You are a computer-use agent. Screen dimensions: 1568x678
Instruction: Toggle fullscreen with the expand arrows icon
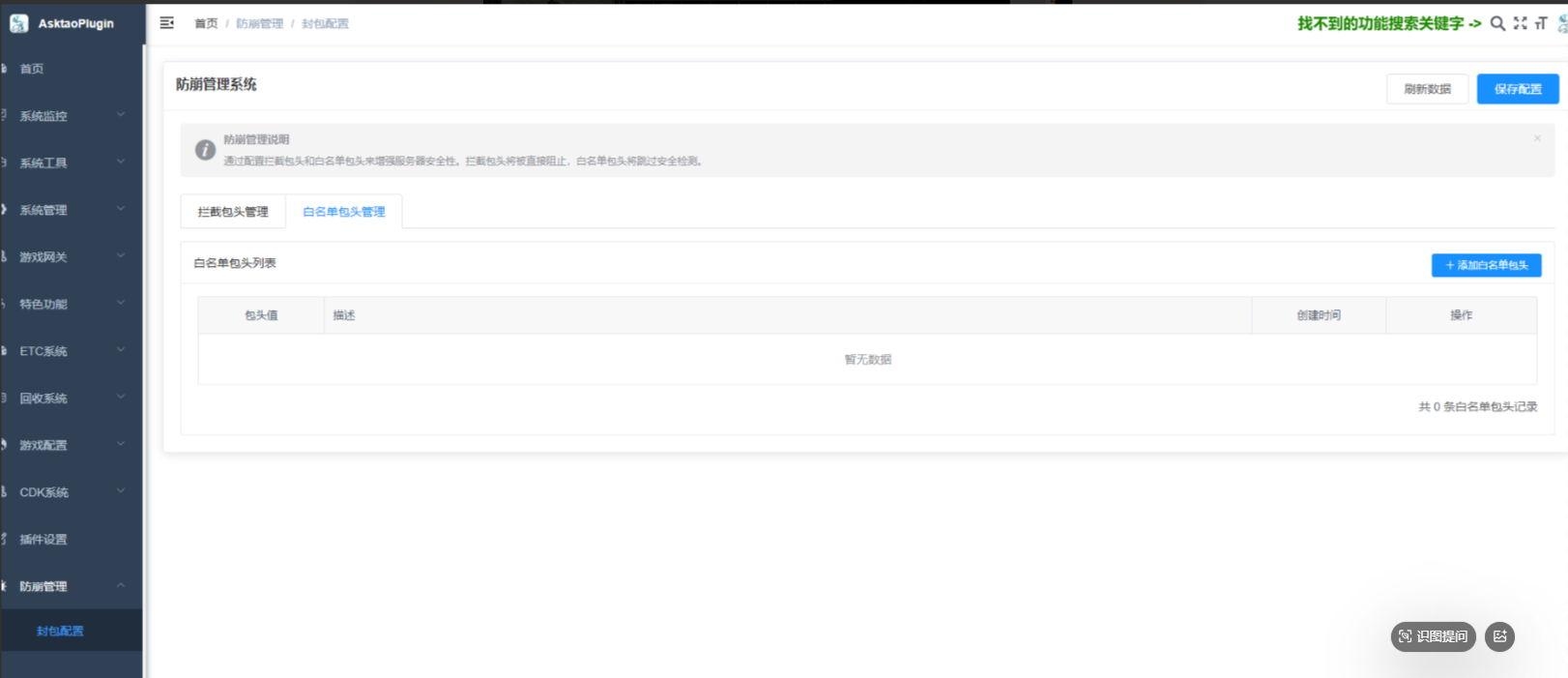click(x=1521, y=23)
